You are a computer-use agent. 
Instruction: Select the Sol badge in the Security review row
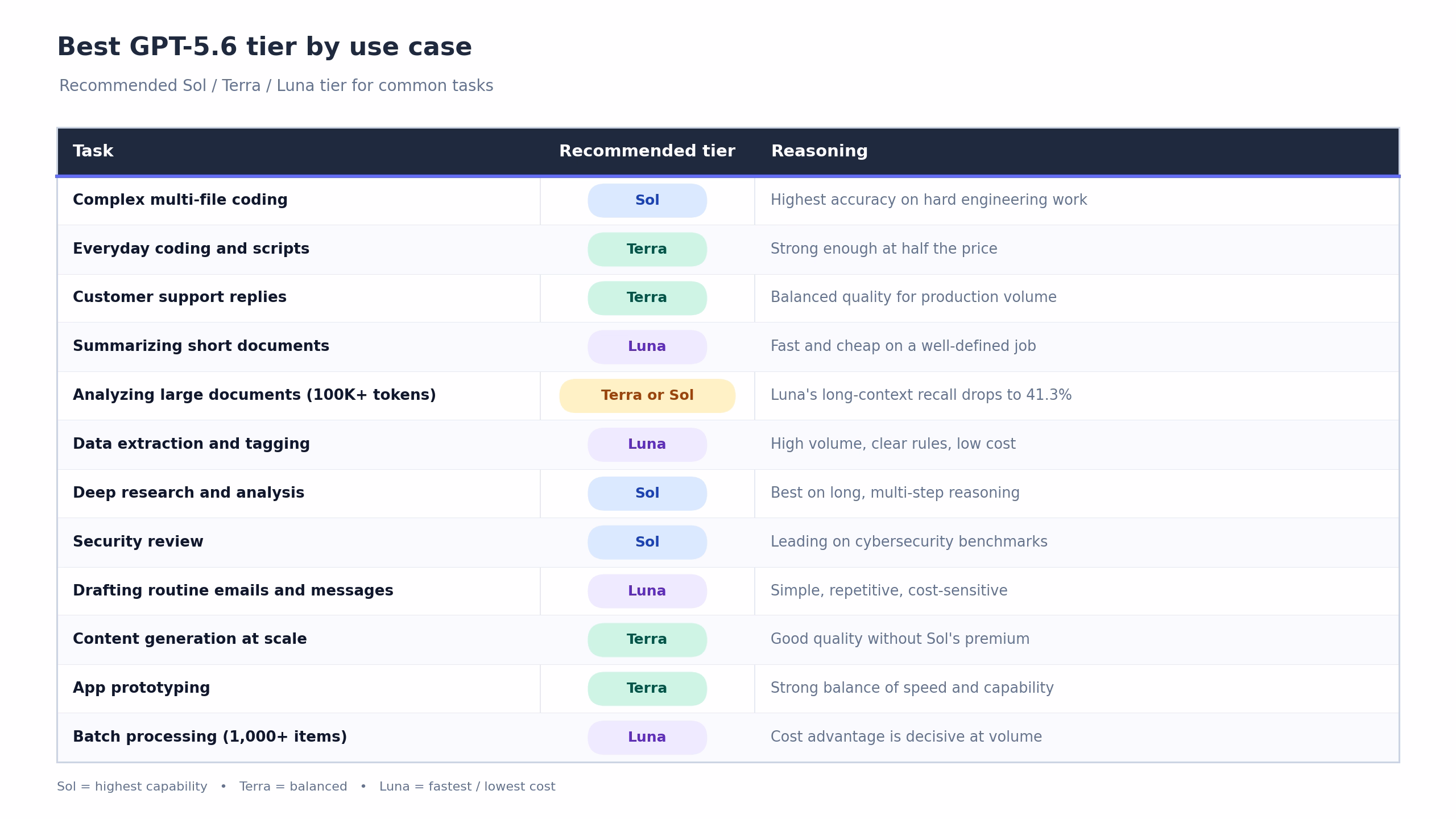click(x=647, y=543)
